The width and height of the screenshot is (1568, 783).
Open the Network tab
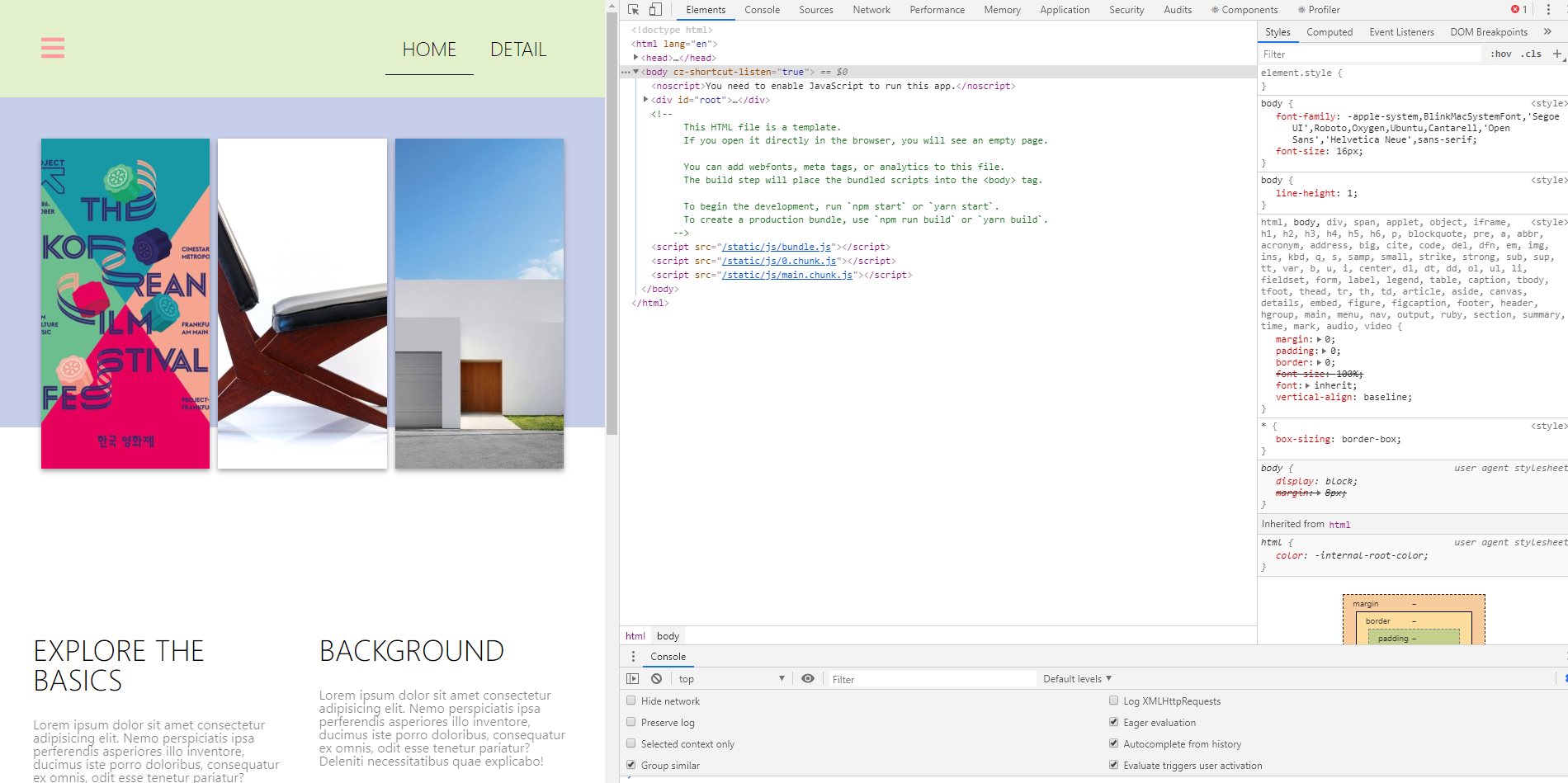tap(871, 10)
